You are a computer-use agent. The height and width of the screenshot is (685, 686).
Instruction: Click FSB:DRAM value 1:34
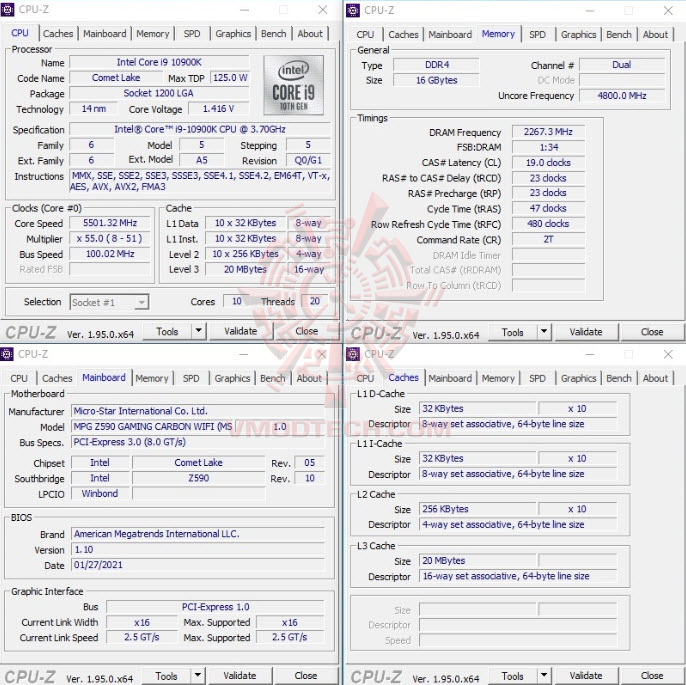(x=548, y=147)
